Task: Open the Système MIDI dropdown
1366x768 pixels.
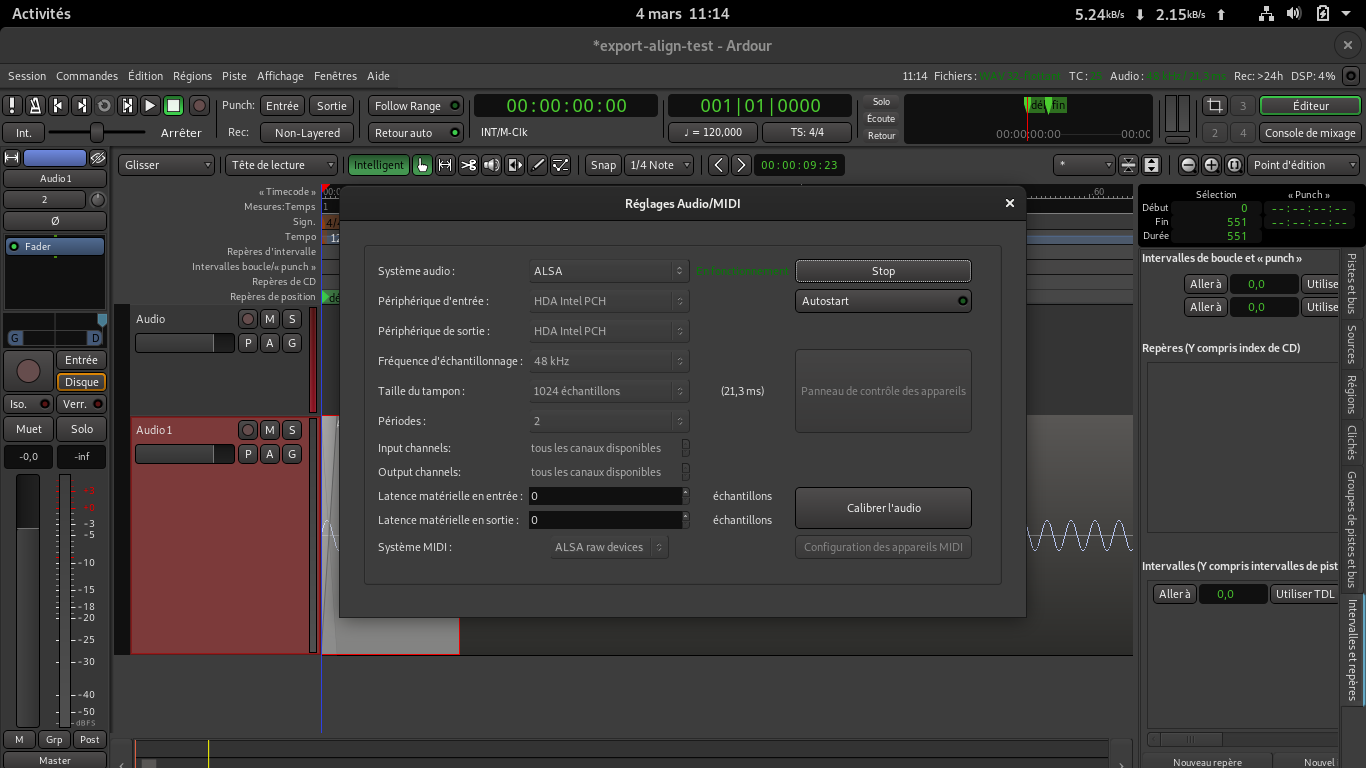Action: tap(610, 547)
